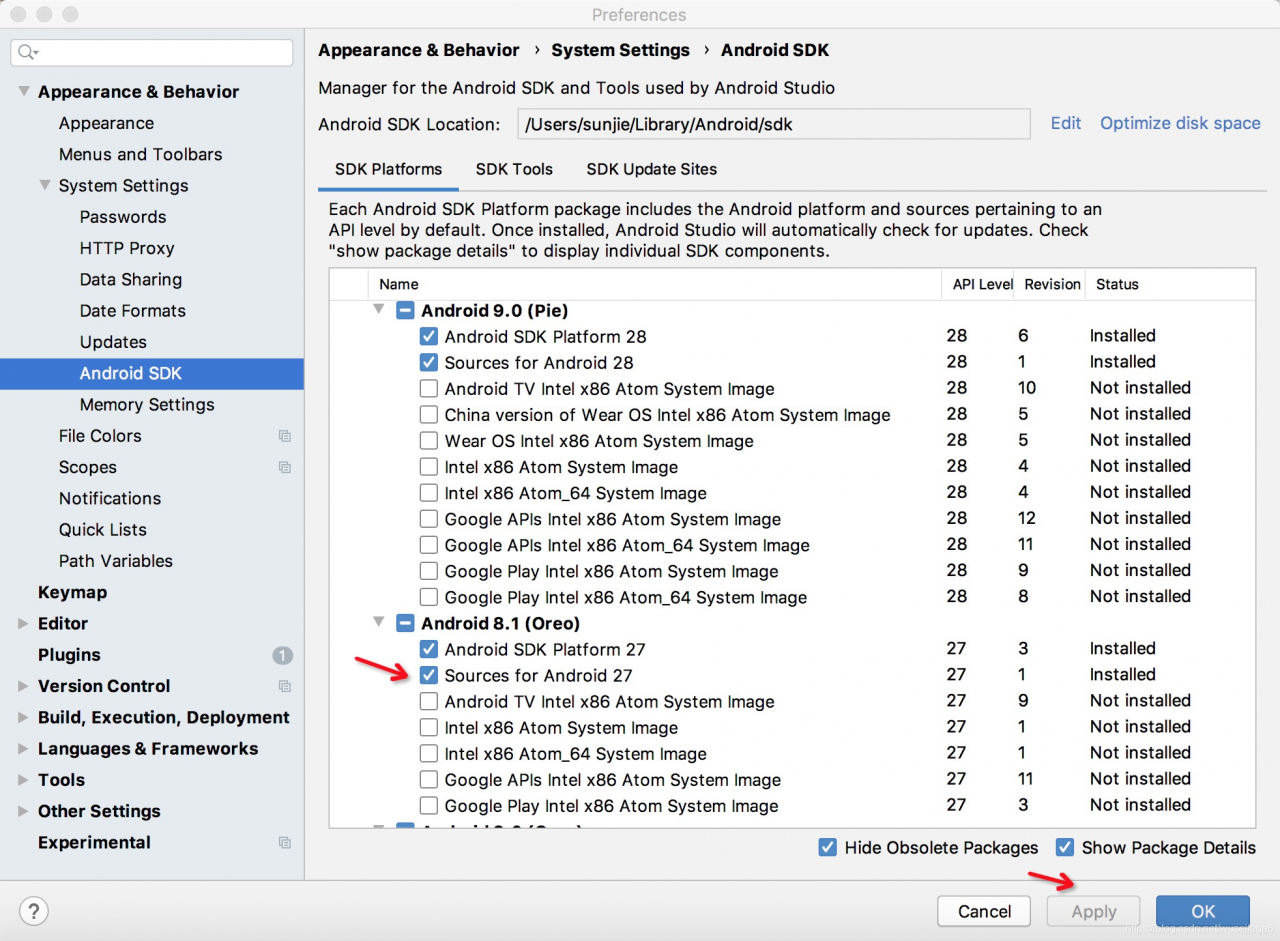This screenshot has height=941, width=1280.
Task: Open the Appearance settings page
Action: coord(106,123)
